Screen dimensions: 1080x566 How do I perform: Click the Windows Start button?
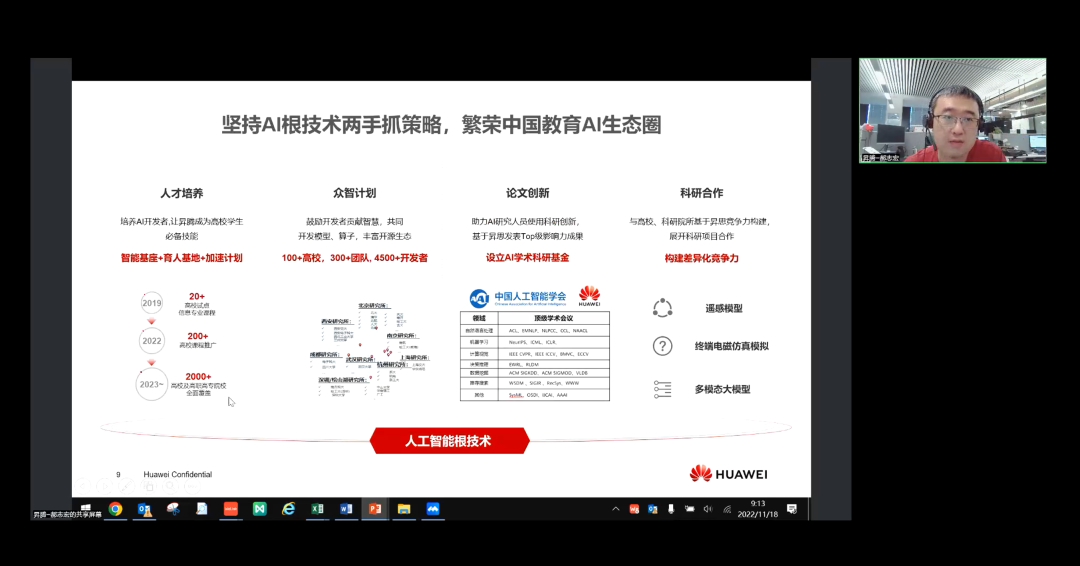point(86,509)
